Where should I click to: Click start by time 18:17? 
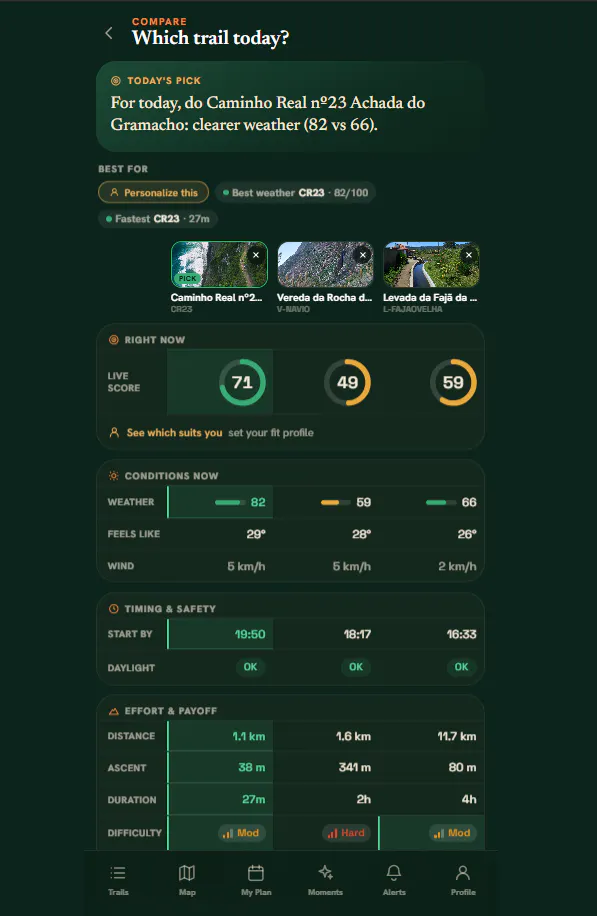pyautogui.click(x=357, y=634)
